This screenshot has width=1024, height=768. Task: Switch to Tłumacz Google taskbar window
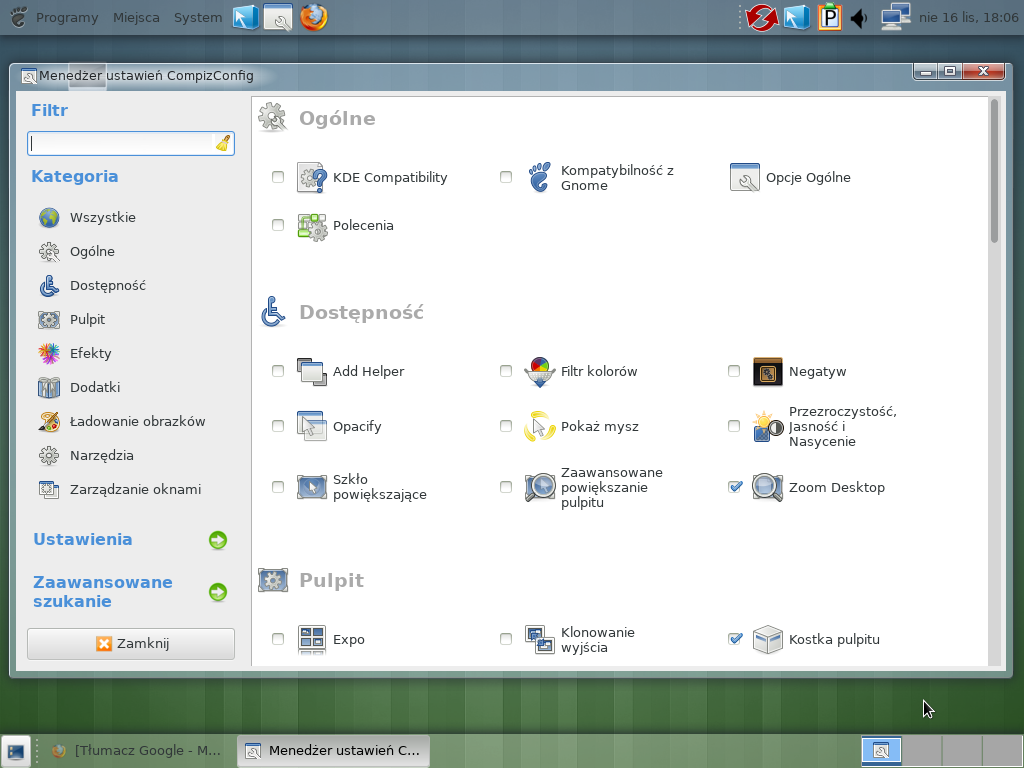136,750
